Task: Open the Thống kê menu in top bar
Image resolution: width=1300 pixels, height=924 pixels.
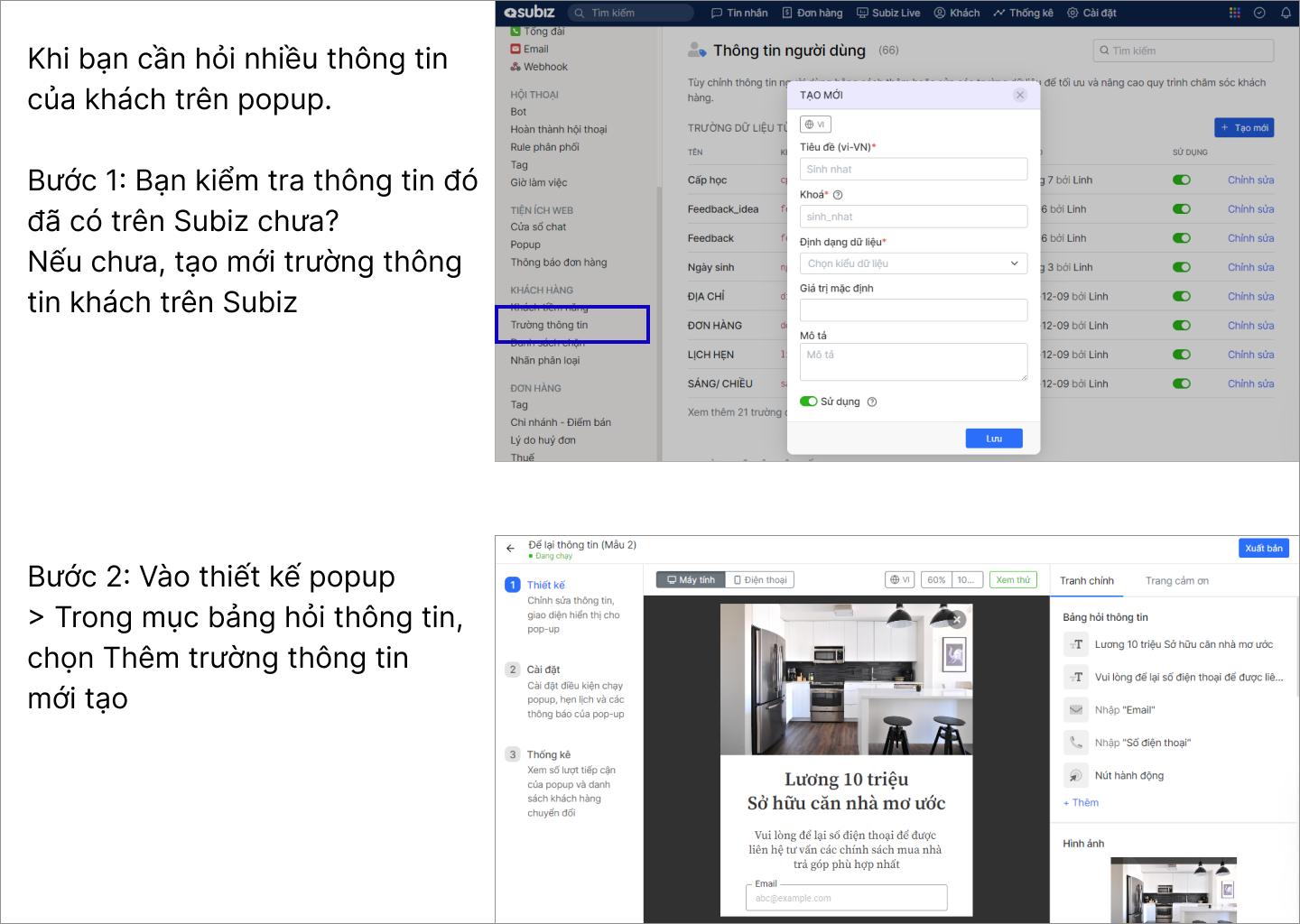Action: click(1023, 13)
